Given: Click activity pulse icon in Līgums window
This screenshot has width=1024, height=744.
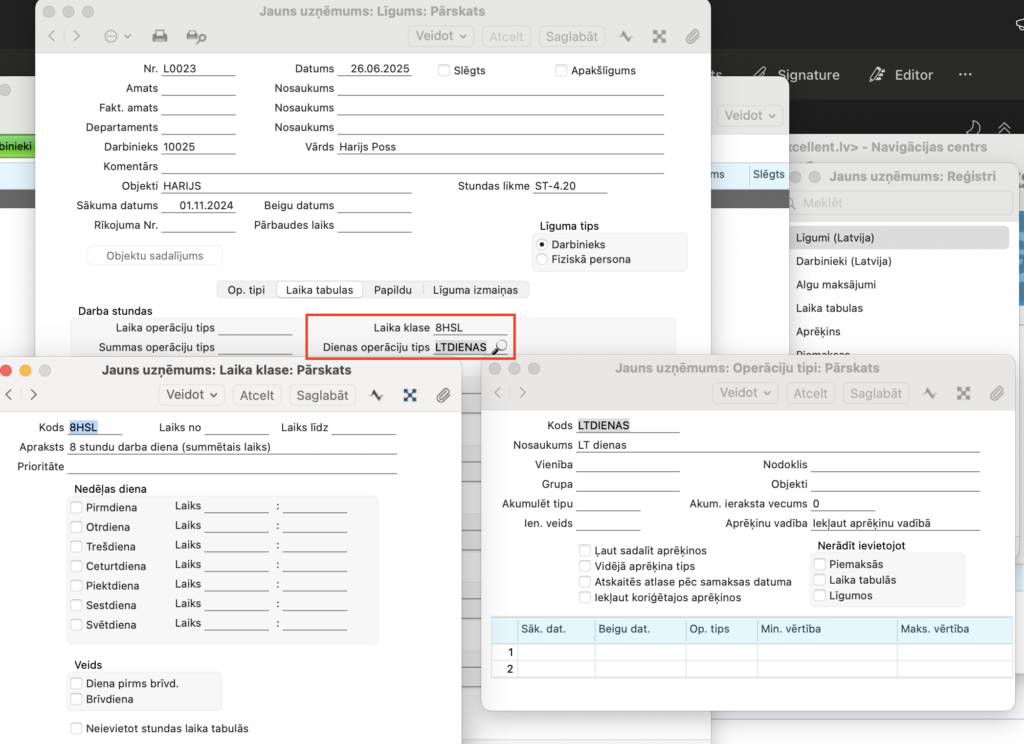Looking at the screenshot, I should pos(626,37).
